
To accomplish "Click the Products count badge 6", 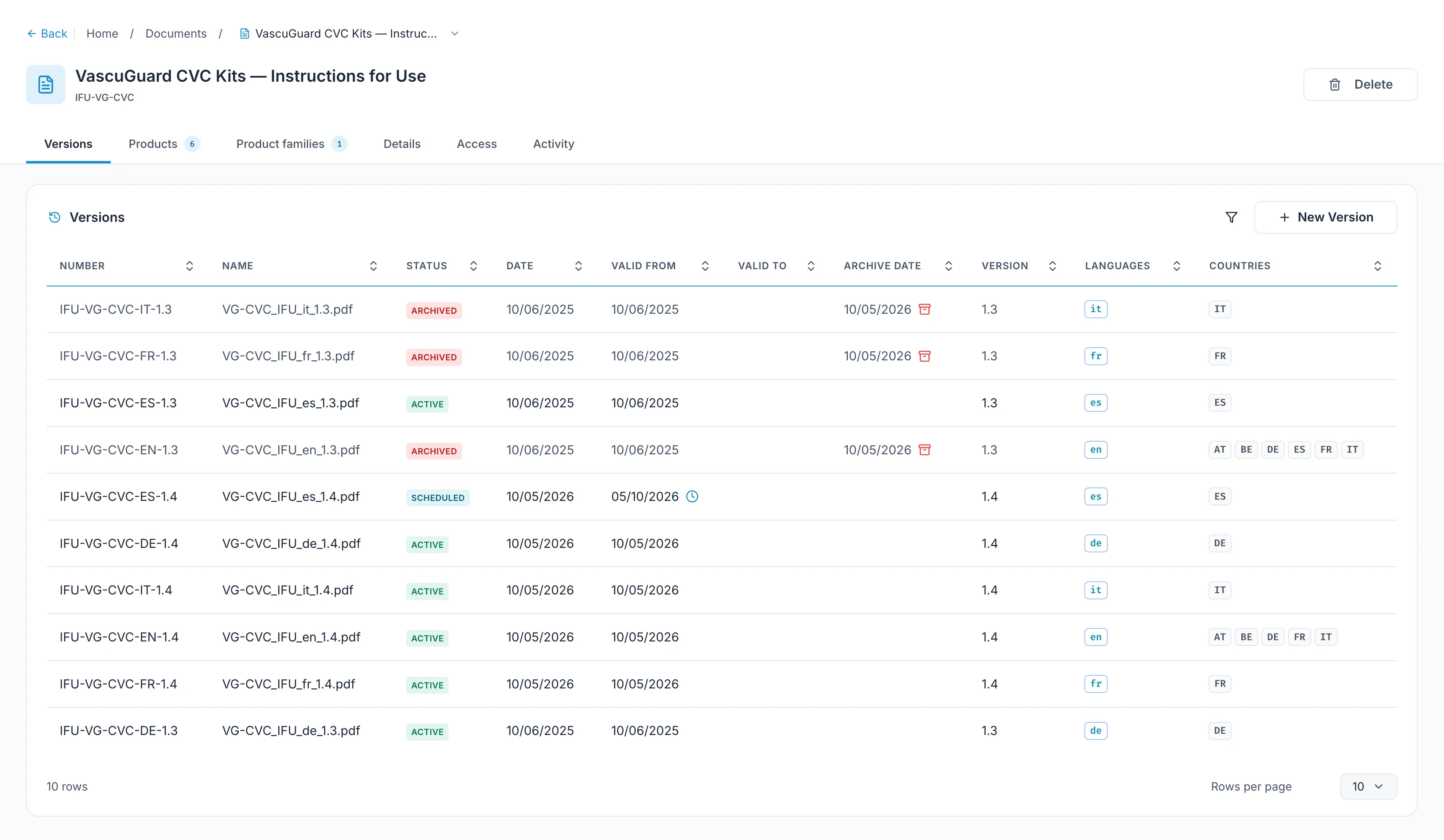I will pos(192,144).
